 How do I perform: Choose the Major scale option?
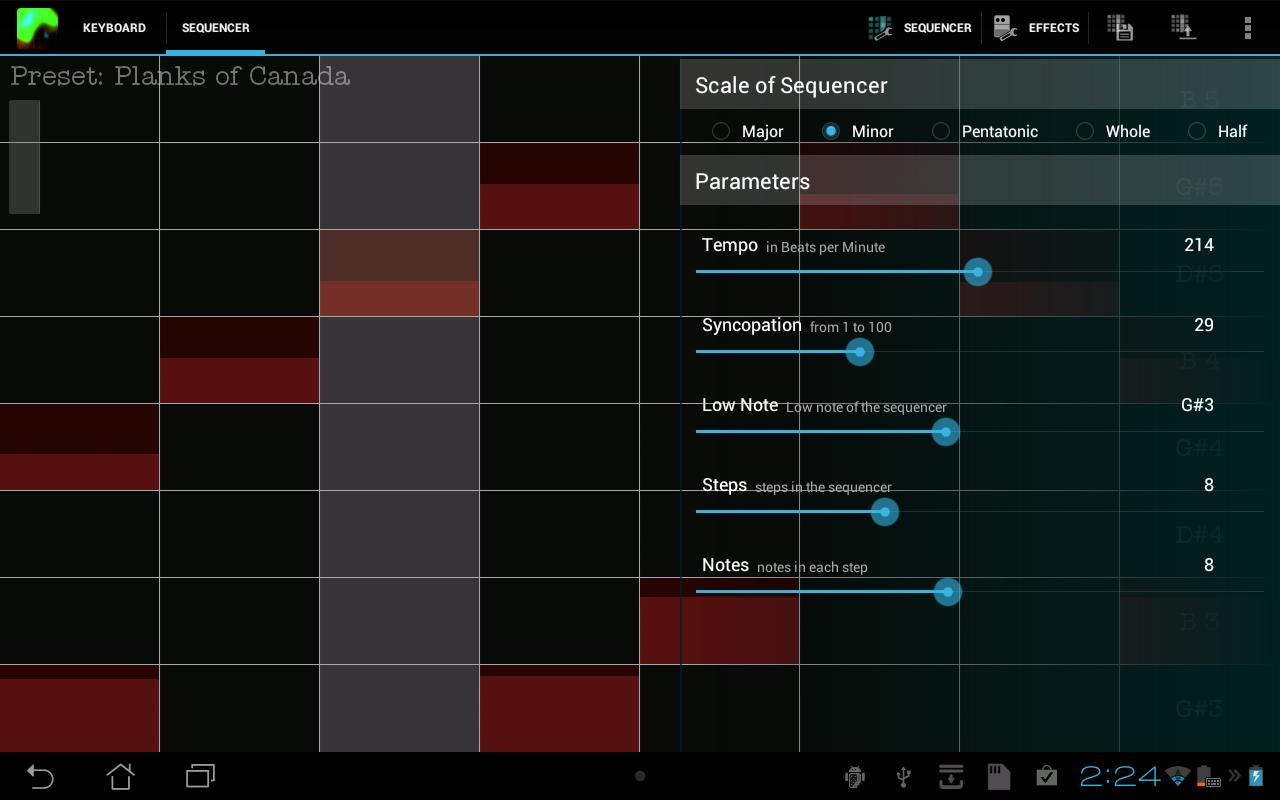747,131
